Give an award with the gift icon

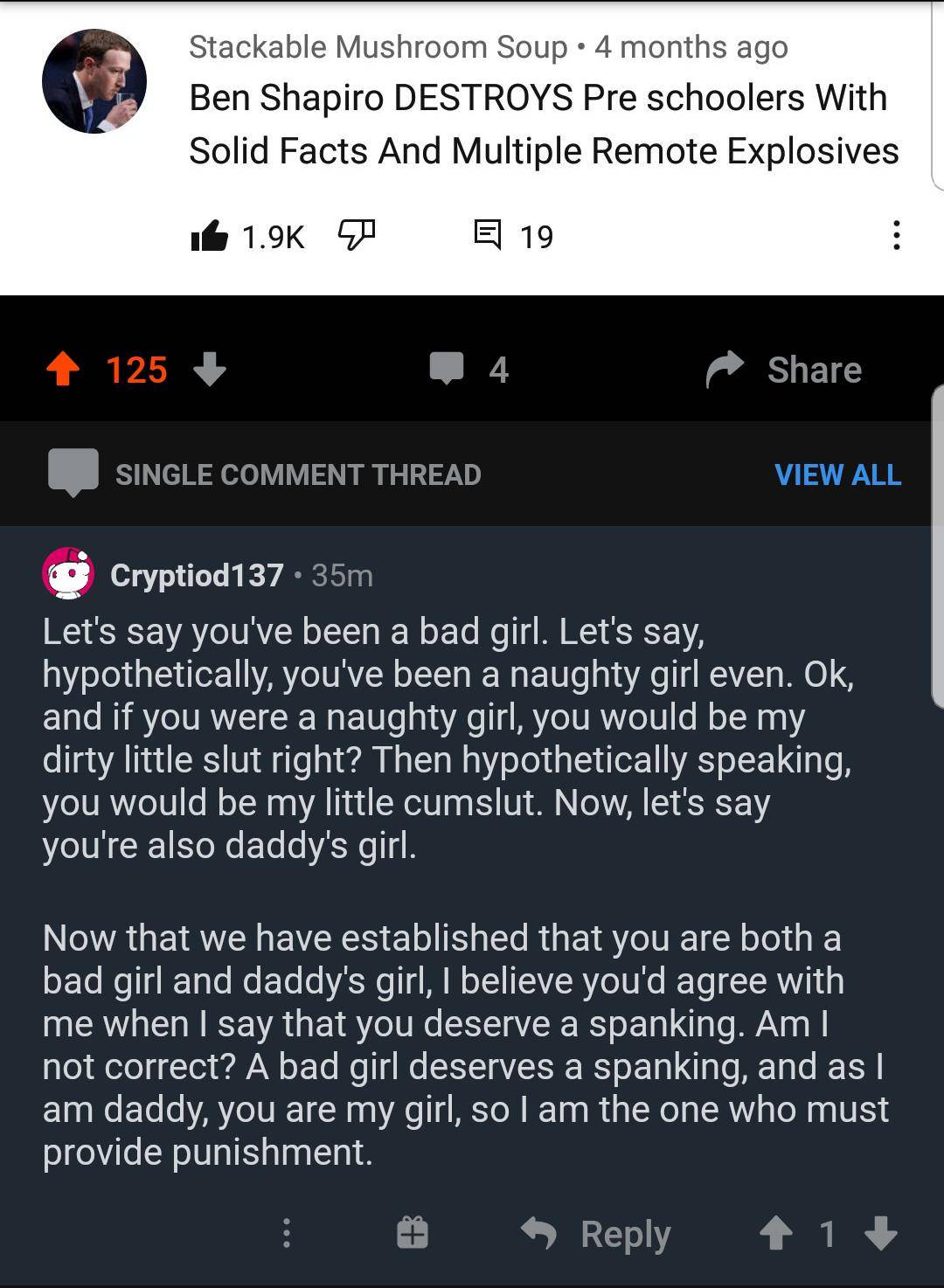pyautogui.click(x=413, y=1233)
